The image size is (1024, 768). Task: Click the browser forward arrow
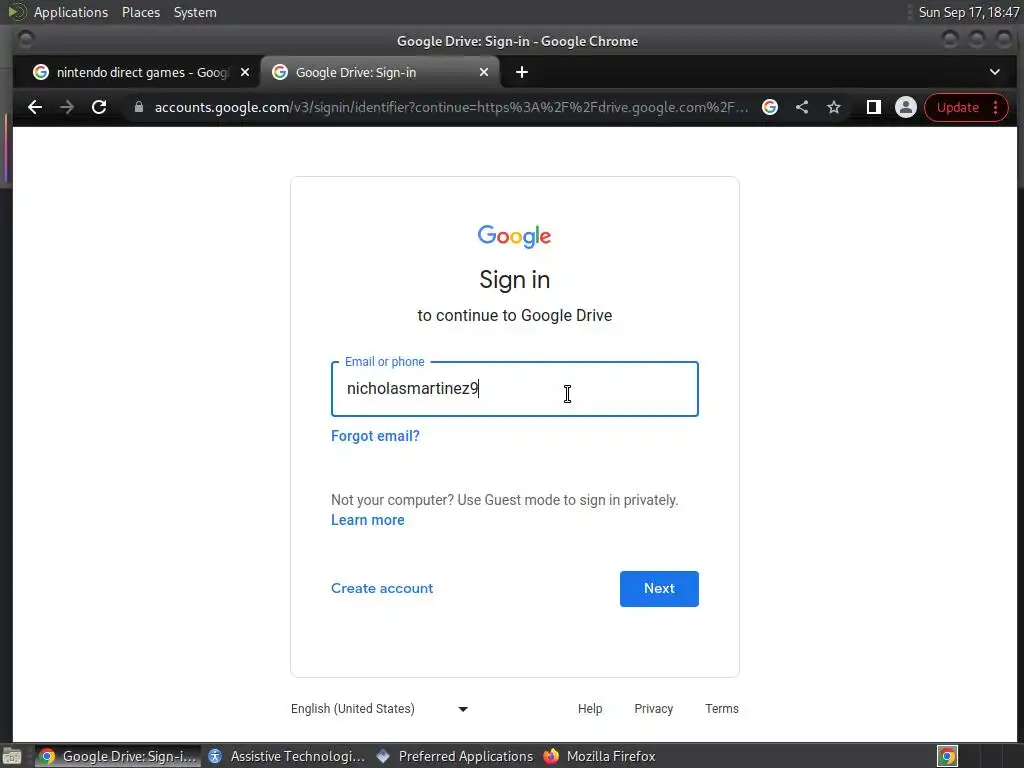pos(67,107)
